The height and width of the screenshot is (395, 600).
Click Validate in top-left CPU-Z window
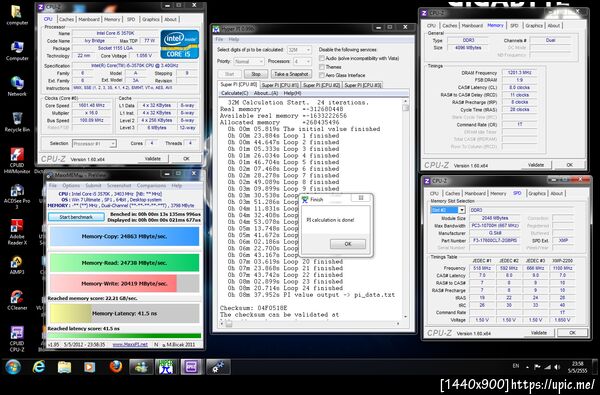pyautogui.click(x=152, y=158)
